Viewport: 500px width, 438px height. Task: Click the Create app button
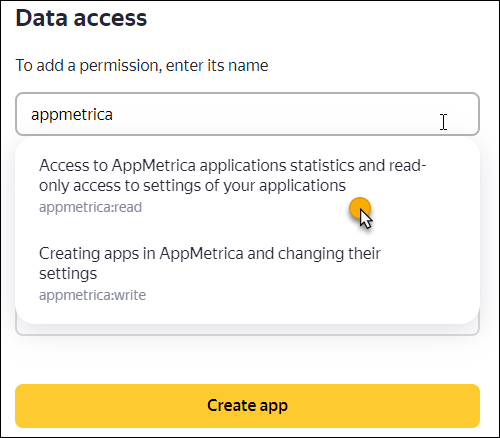pyautogui.click(x=247, y=406)
